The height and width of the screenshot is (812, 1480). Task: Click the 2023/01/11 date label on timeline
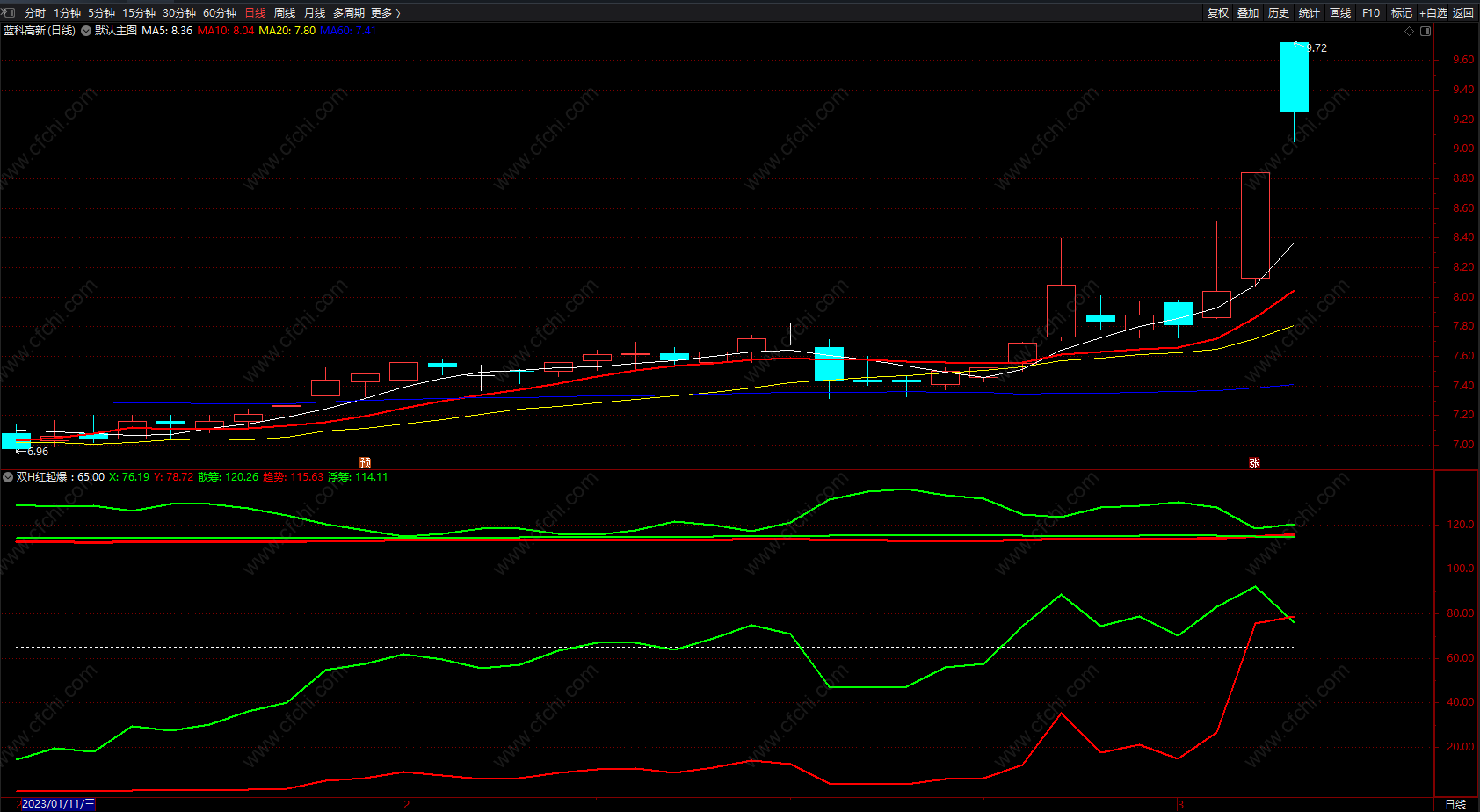(x=57, y=804)
